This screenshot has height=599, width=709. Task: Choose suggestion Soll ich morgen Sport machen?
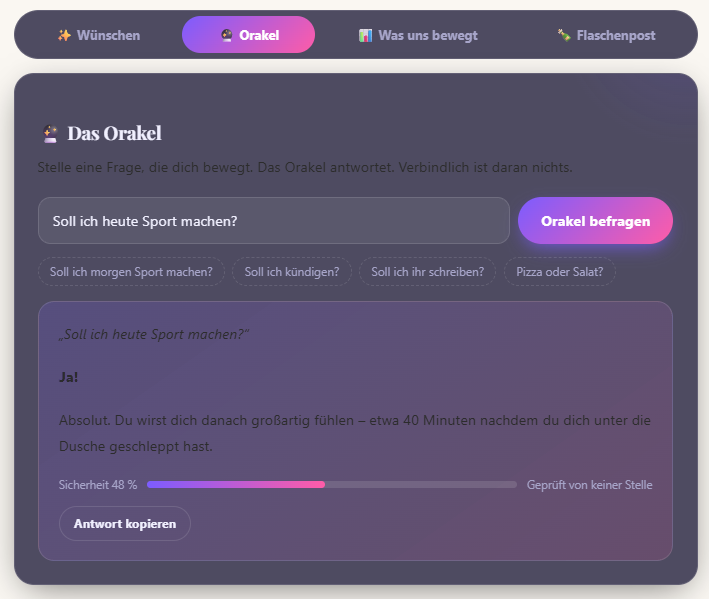[x=131, y=272]
